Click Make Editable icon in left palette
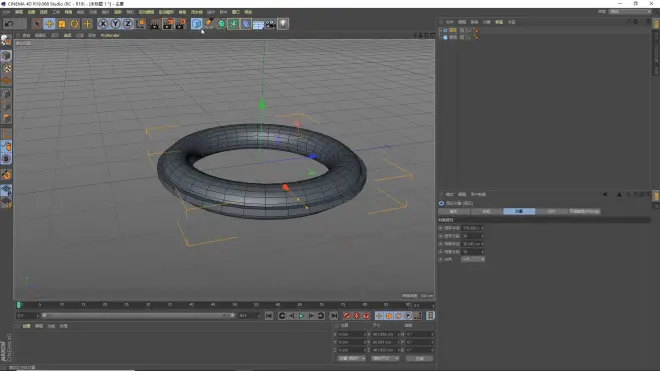660x371 pixels. (6, 40)
